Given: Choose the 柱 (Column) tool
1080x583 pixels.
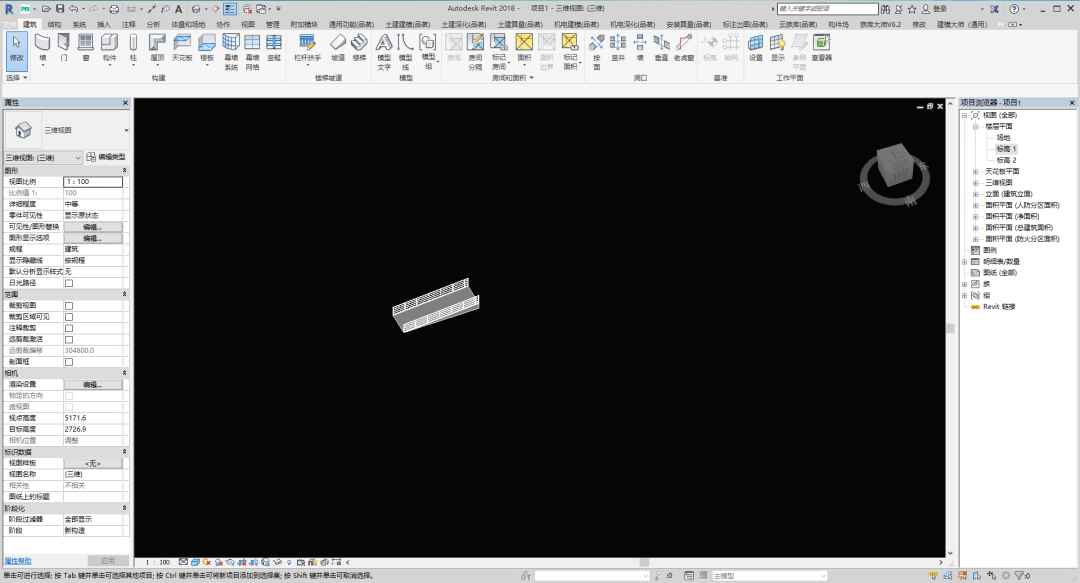Looking at the screenshot, I should tap(133, 48).
